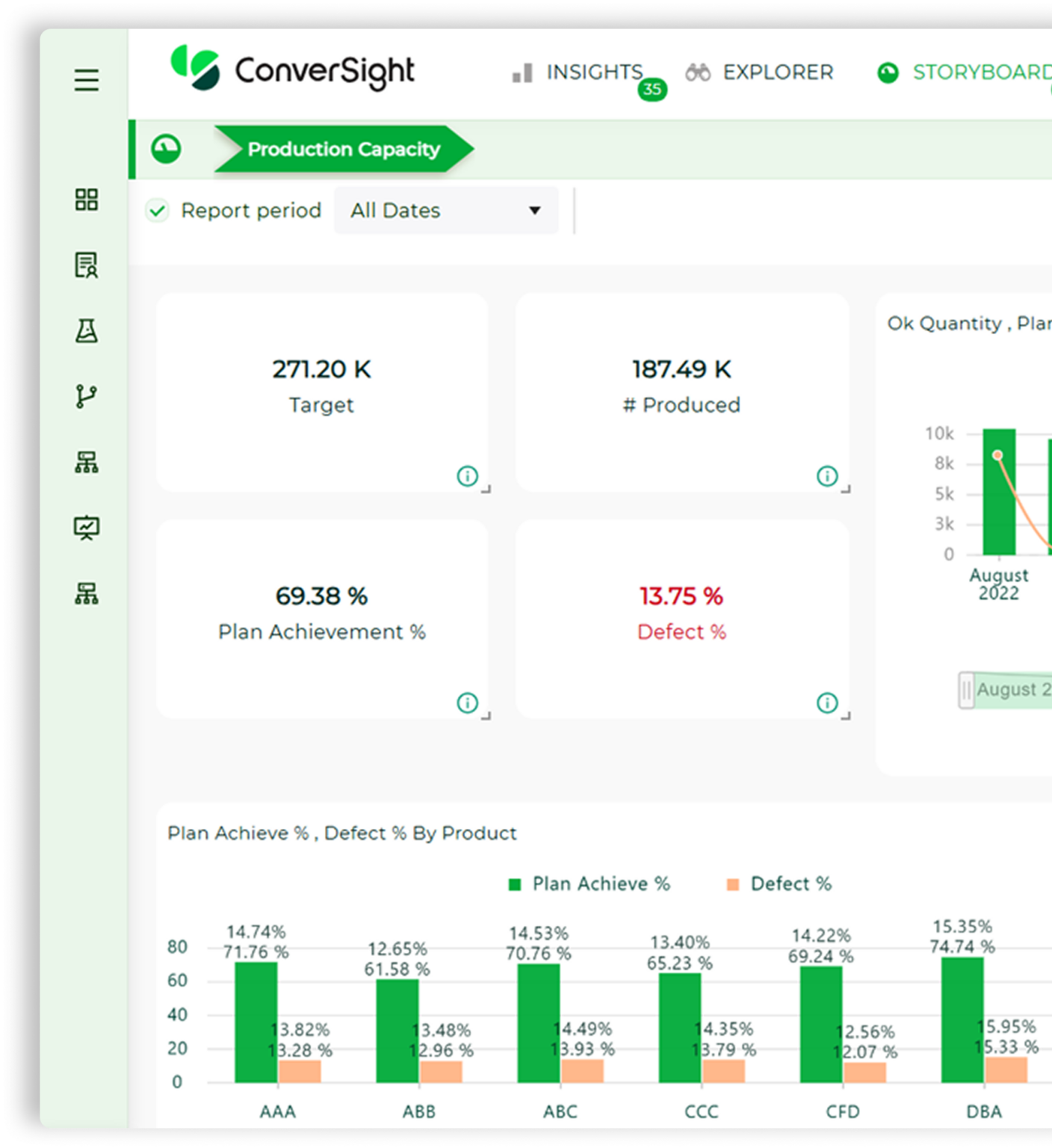The image size is (1052, 1148).
Task: Click the Plan Achieve %, Defect % By Product title
Action: (341, 833)
